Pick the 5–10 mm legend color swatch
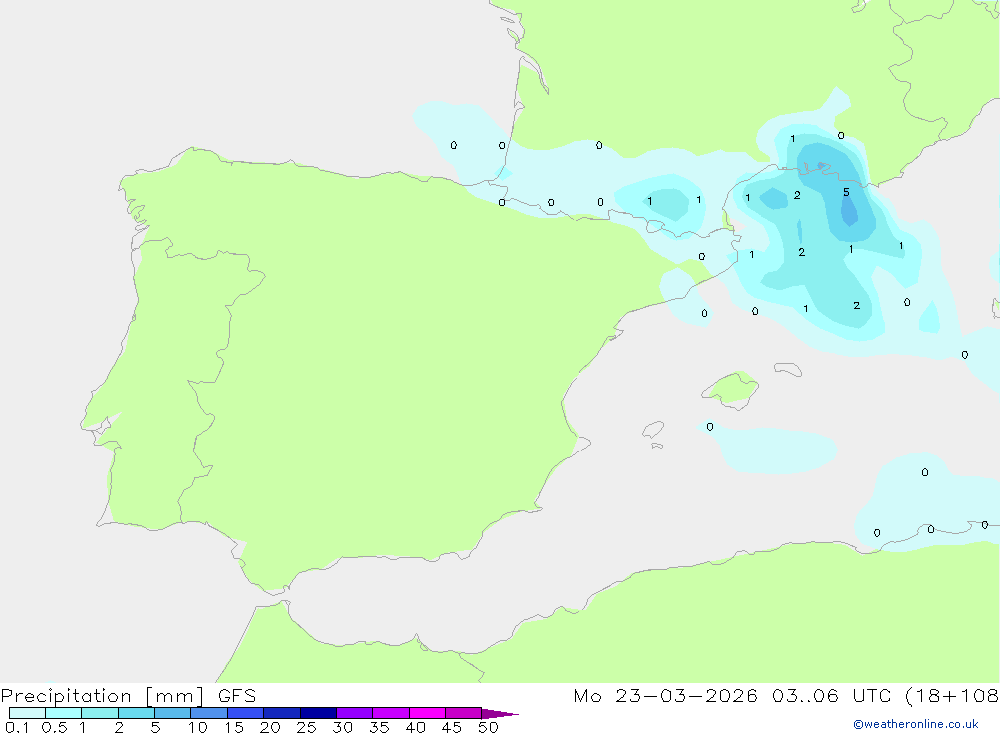 (173, 713)
